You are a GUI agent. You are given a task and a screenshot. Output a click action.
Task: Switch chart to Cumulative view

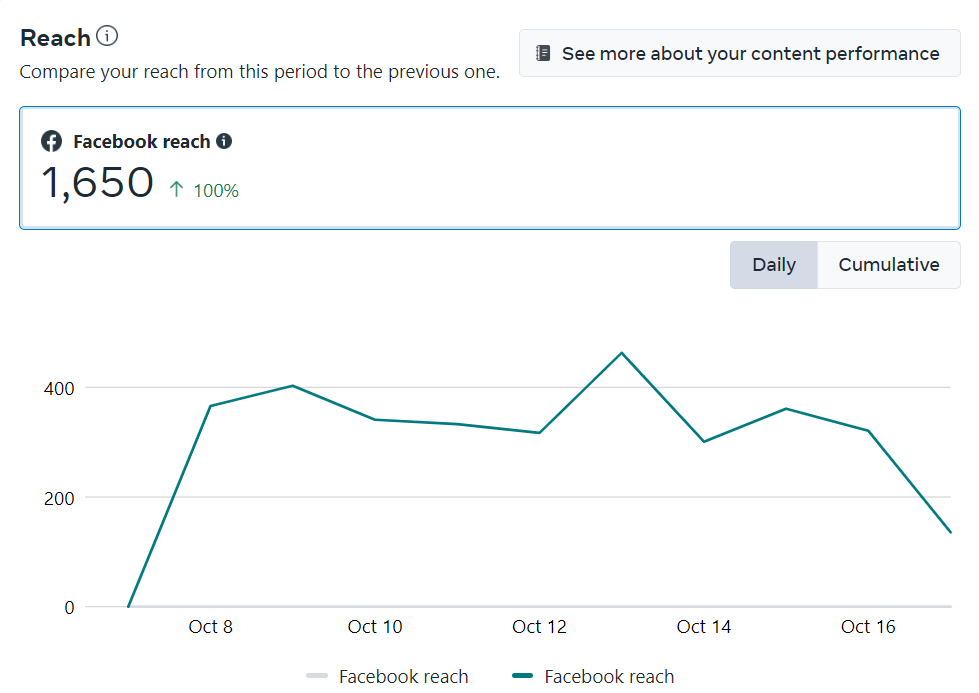[x=888, y=265]
